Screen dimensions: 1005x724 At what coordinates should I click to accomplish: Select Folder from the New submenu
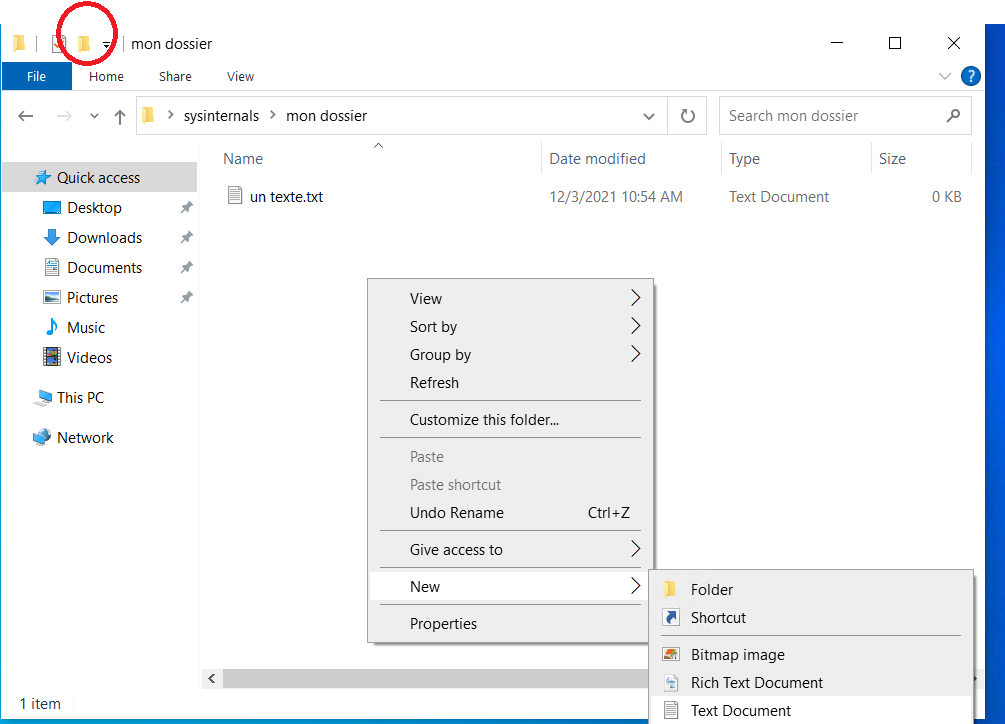tap(711, 590)
